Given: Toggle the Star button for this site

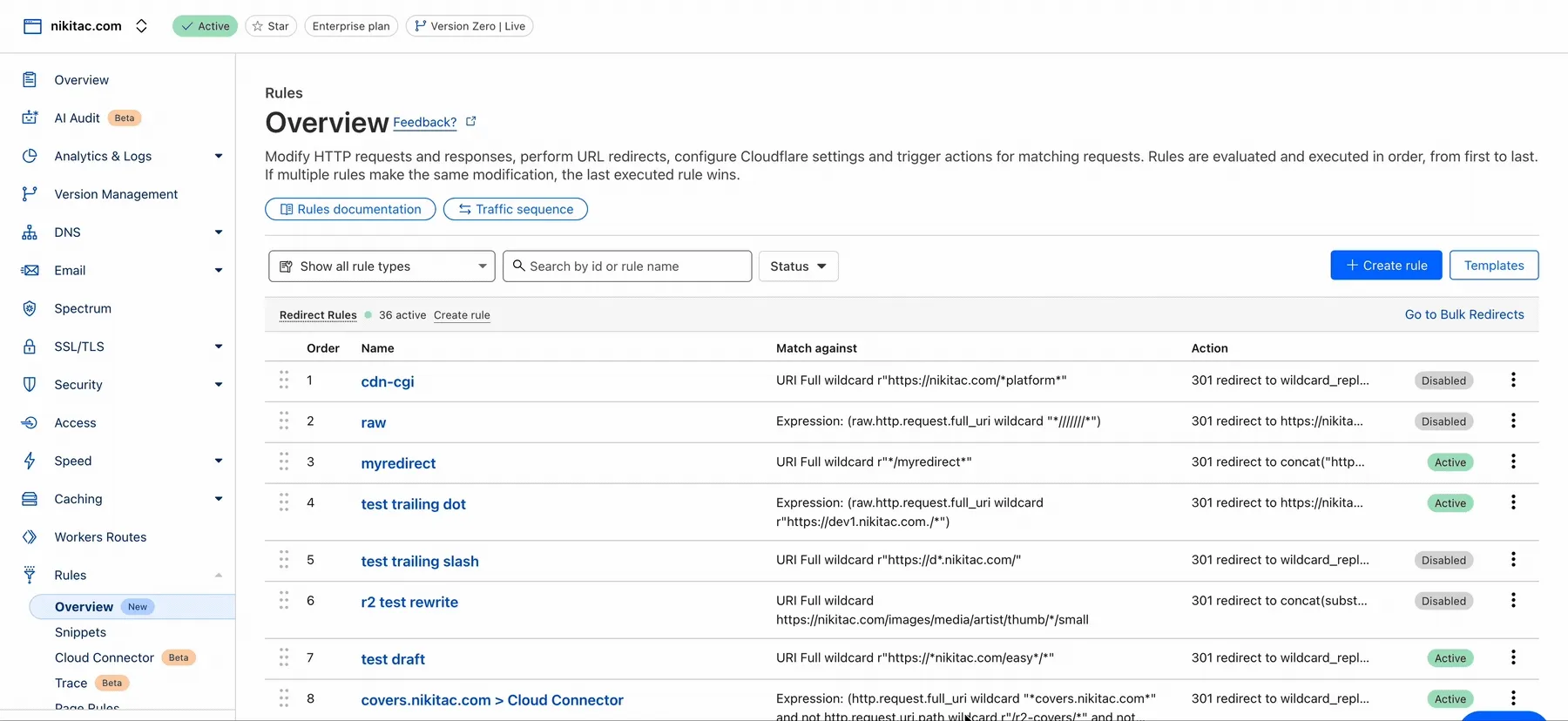Looking at the screenshot, I should pos(271,26).
